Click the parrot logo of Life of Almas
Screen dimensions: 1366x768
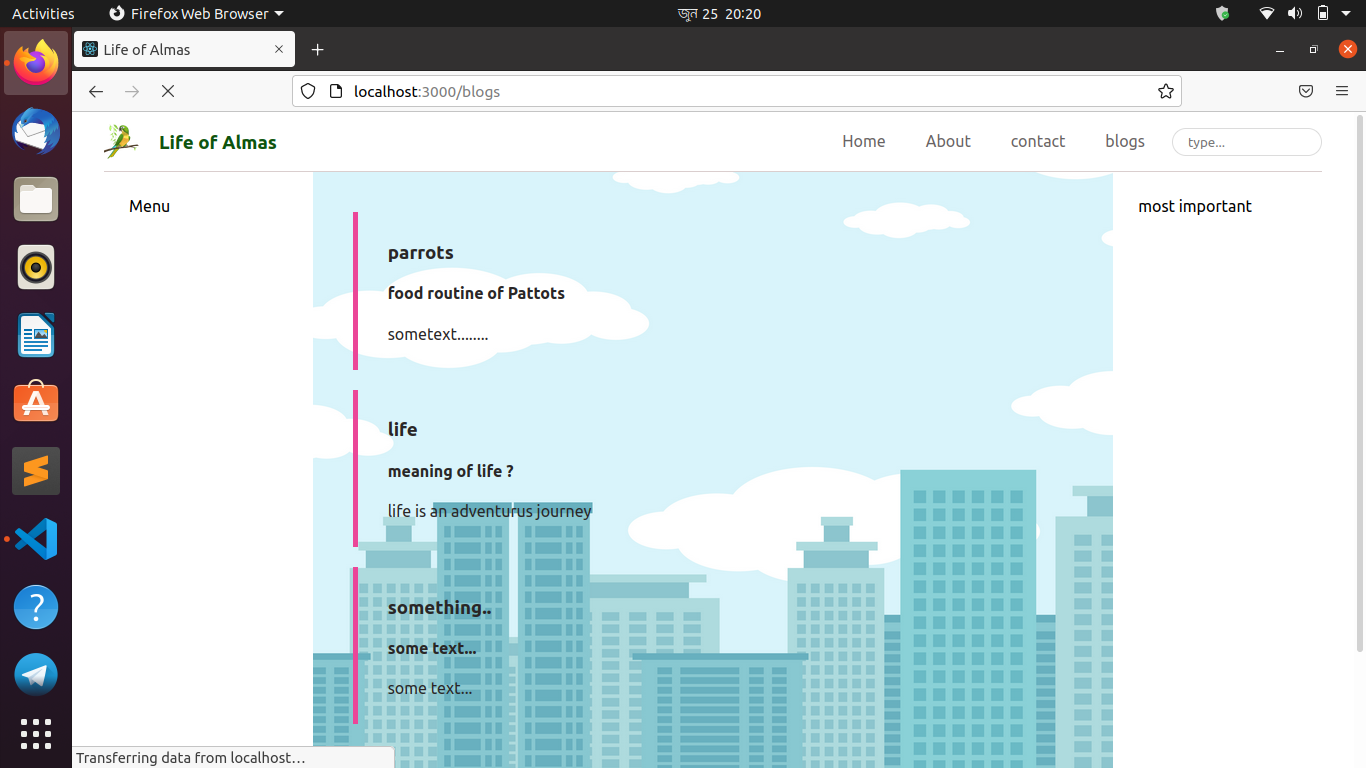(121, 141)
